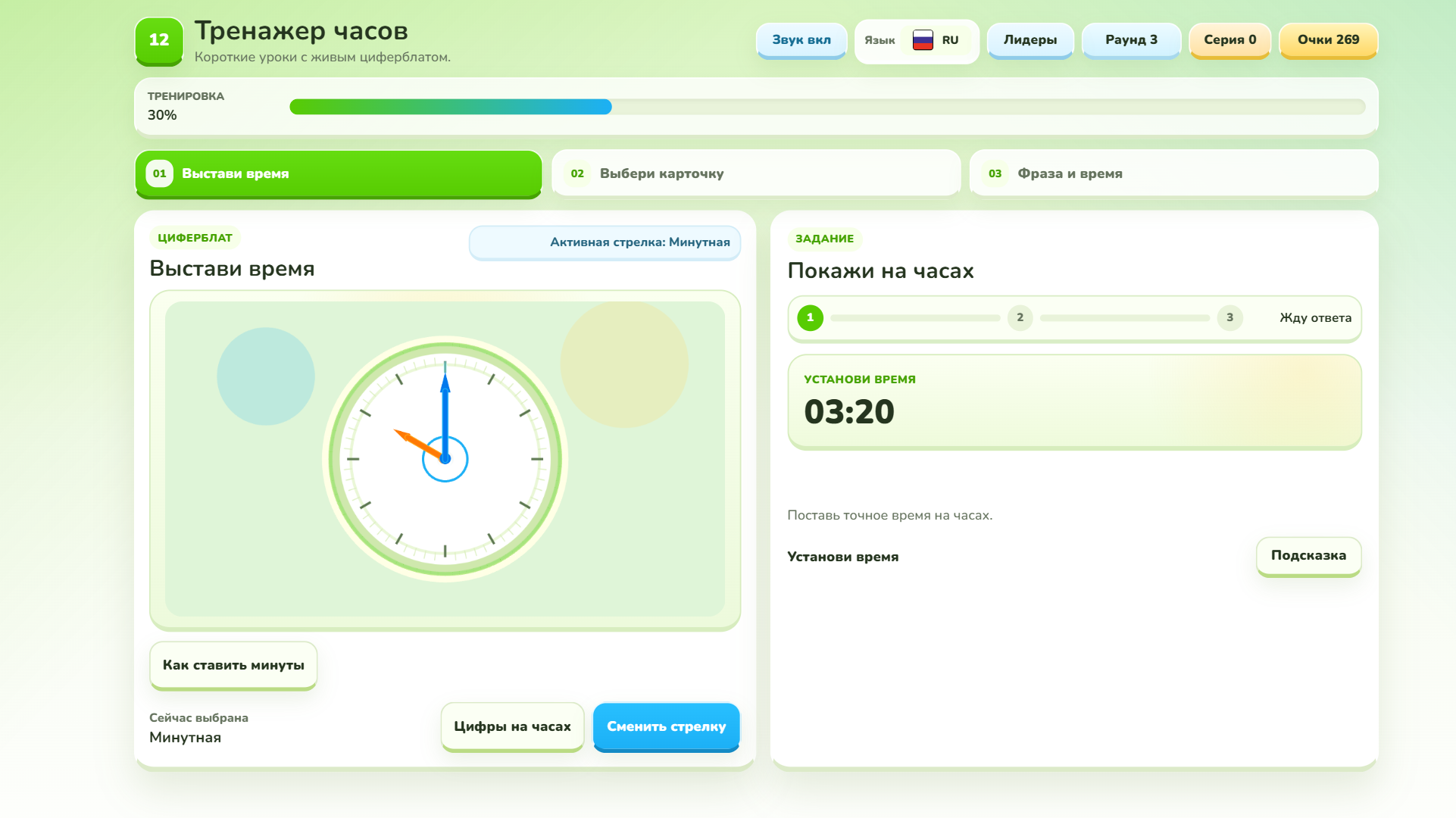This screenshot has width=1456, height=818.
Task: Click the 01 step number badge
Action: tap(159, 173)
